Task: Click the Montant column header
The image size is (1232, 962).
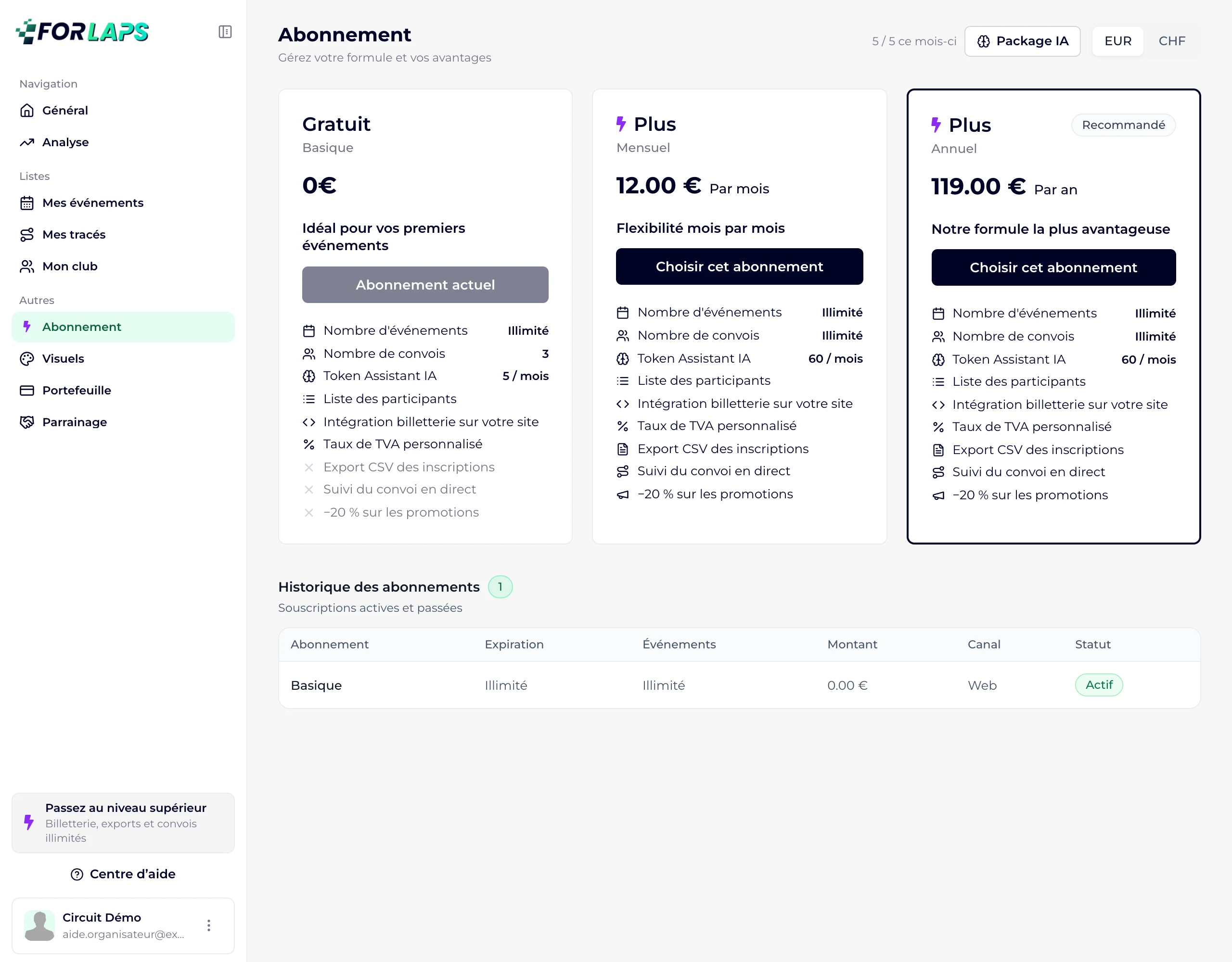Action: (852, 645)
